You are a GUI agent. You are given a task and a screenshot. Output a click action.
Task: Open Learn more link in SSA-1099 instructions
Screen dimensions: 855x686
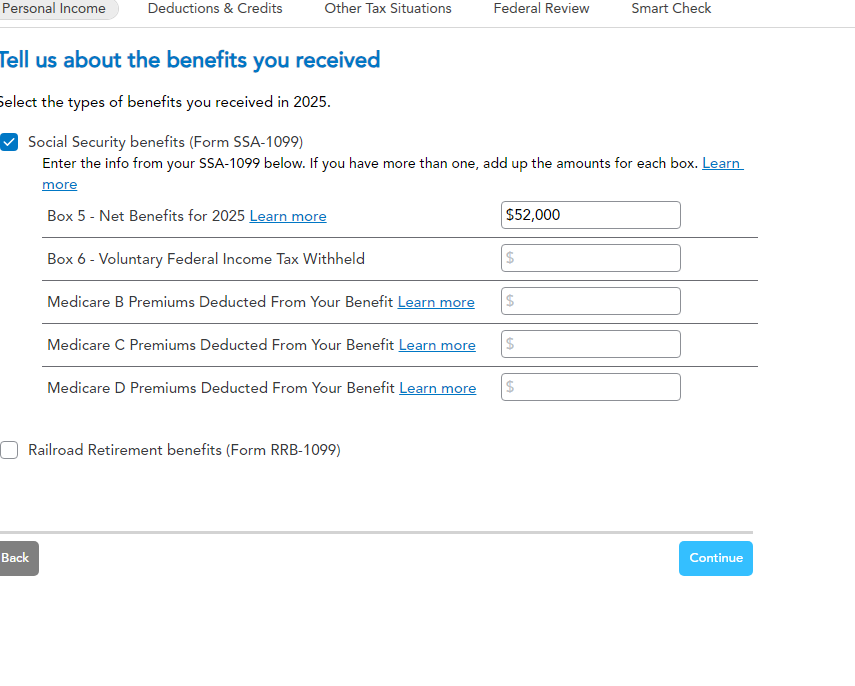coord(722,163)
